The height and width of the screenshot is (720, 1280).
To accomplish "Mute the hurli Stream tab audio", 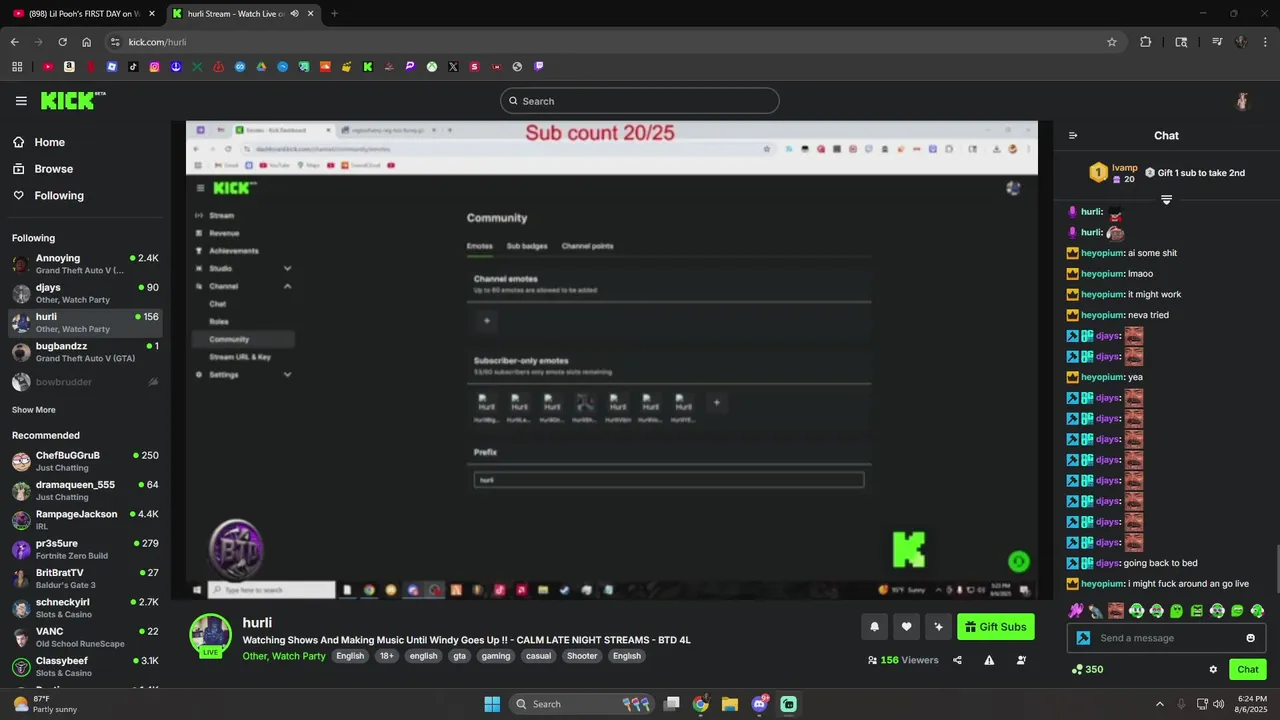I will tap(294, 14).
